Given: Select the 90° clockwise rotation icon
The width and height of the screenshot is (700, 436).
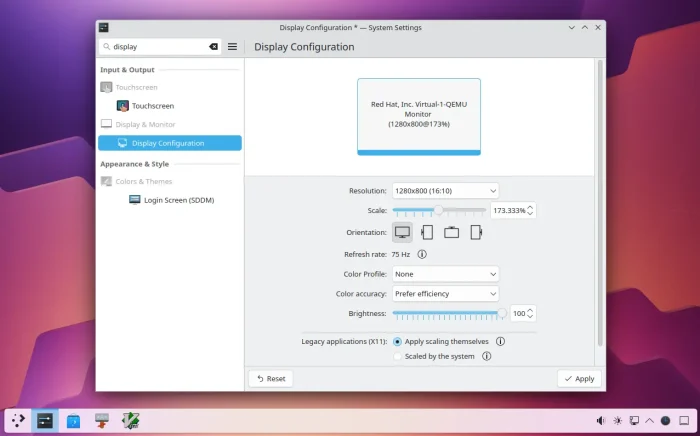Looking at the screenshot, I should pyautogui.click(x=476, y=232).
